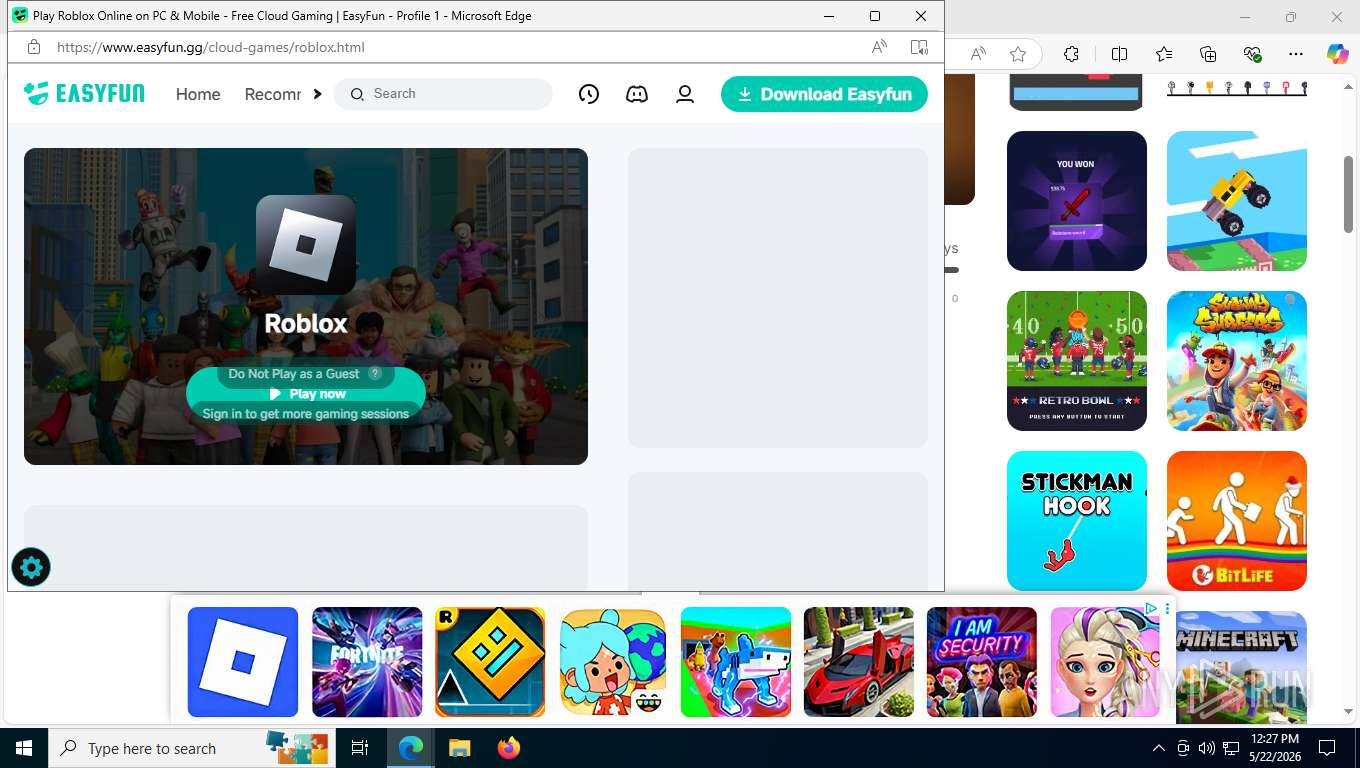Open the blue blocky dog game tile
1360x768 pixels.
coord(736,662)
